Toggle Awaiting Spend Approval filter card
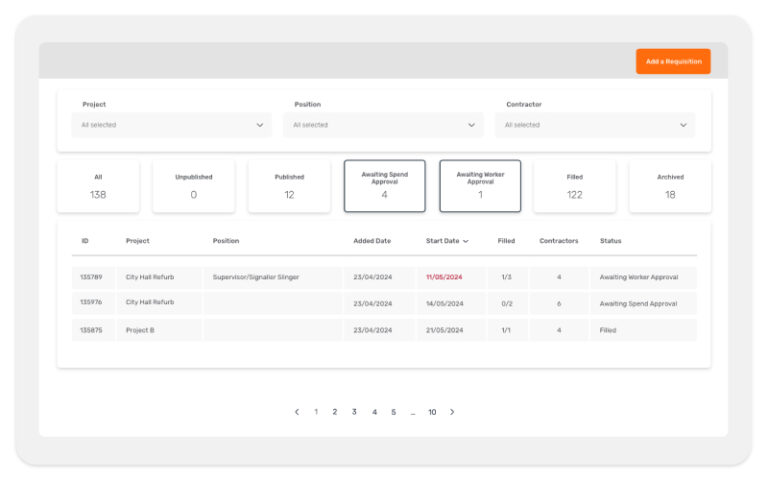 click(384, 186)
